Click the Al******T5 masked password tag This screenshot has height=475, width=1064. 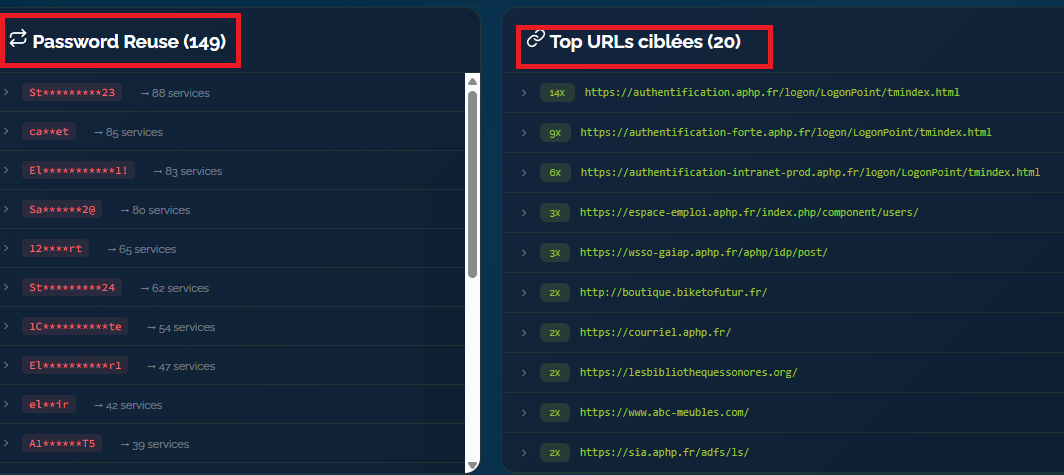click(62, 444)
